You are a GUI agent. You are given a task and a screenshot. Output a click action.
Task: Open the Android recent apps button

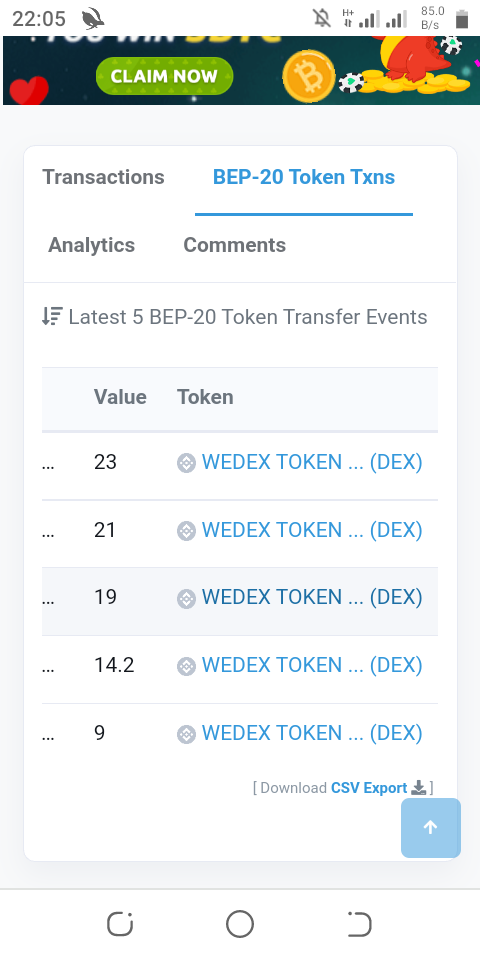click(x=120, y=924)
